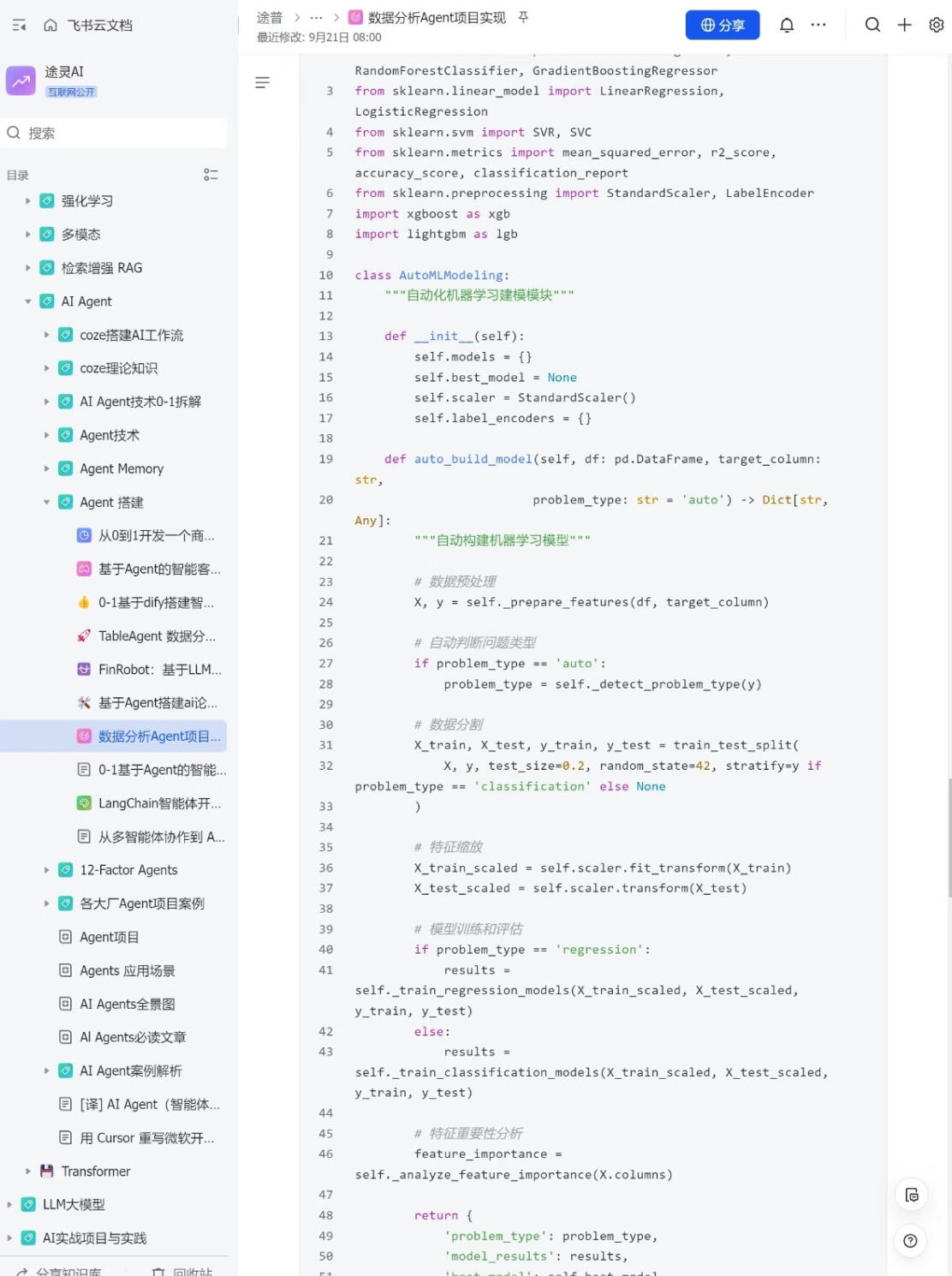Open the help question mark button
This screenshot has width=952, height=1276.
(x=910, y=1240)
